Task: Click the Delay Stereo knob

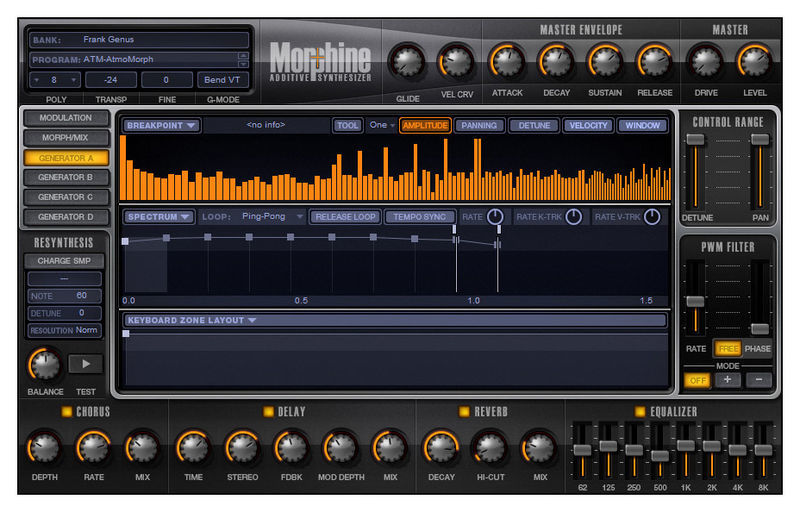Action: click(x=242, y=448)
